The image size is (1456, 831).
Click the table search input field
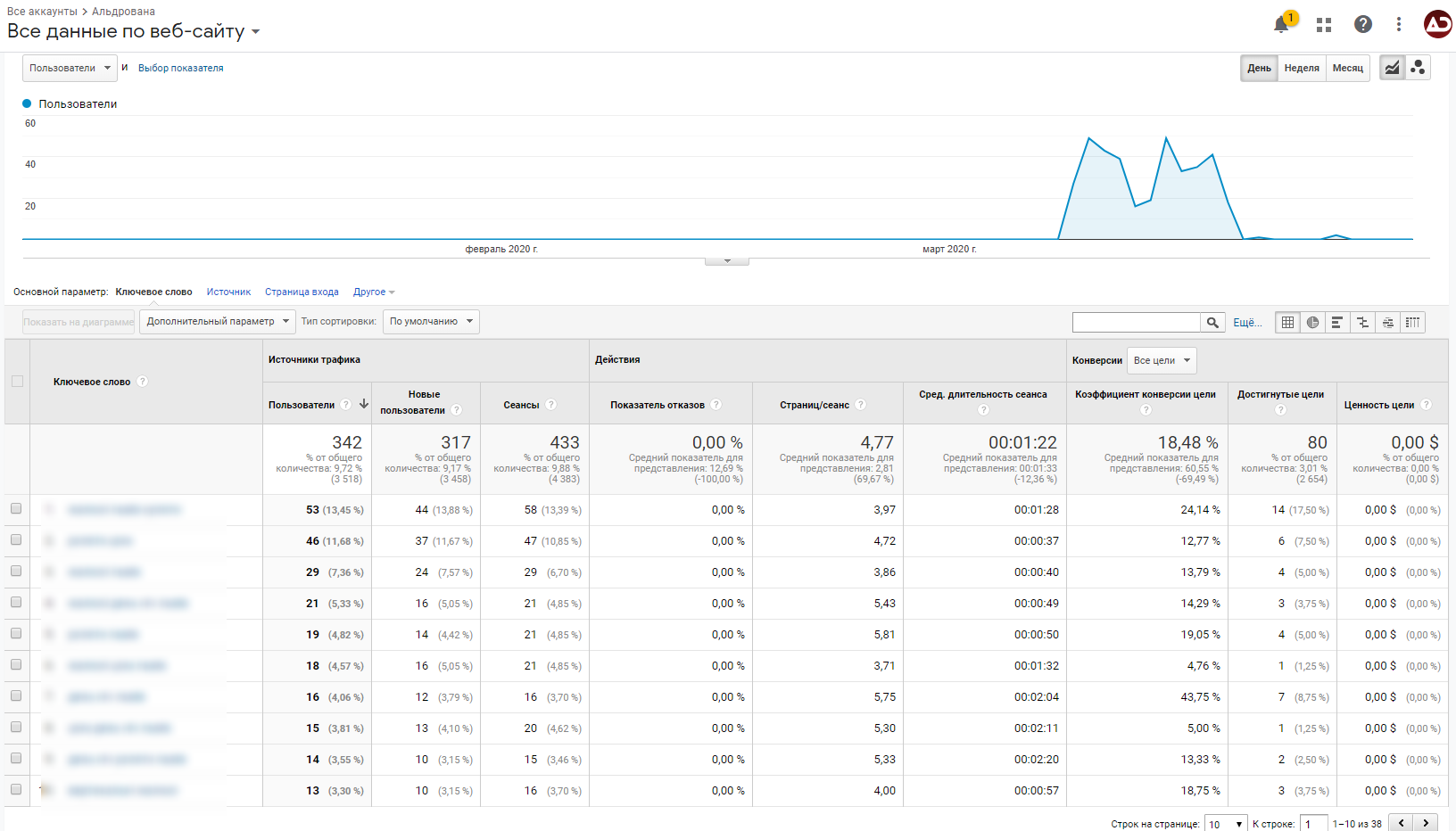(x=1137, y=323)
